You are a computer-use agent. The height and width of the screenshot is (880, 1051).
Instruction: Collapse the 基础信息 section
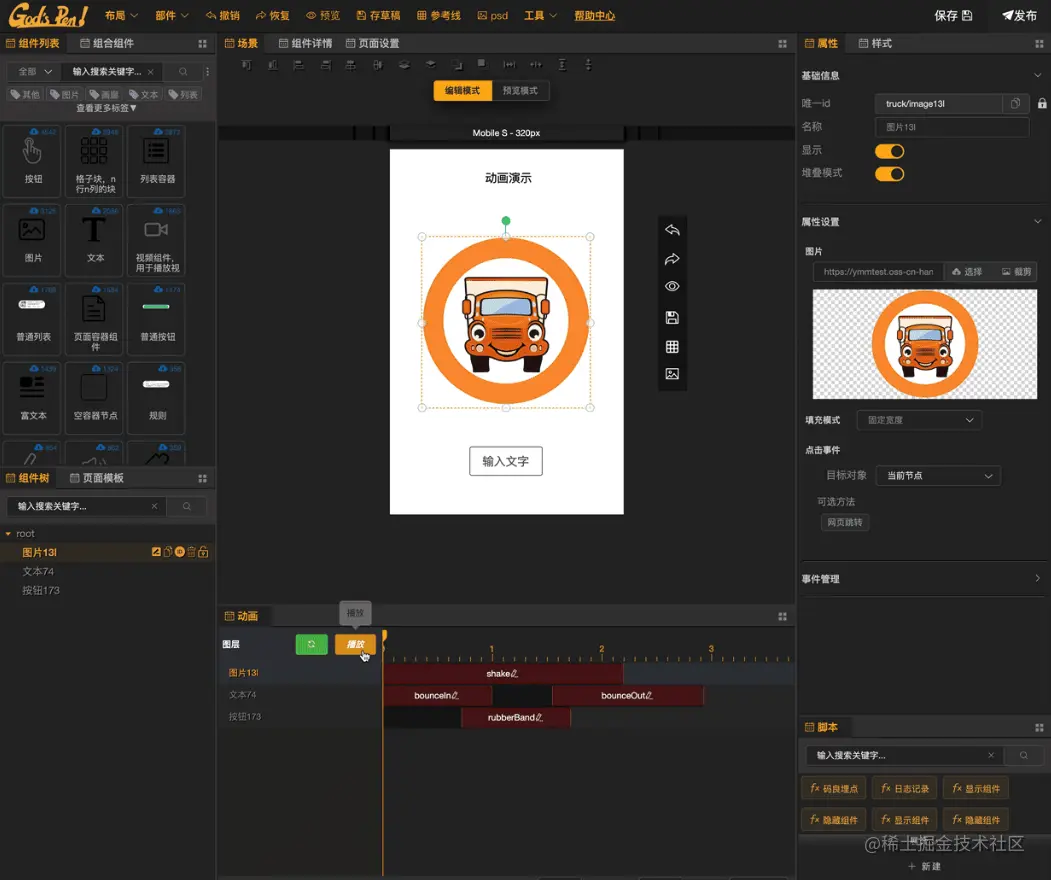(1037, 75)
